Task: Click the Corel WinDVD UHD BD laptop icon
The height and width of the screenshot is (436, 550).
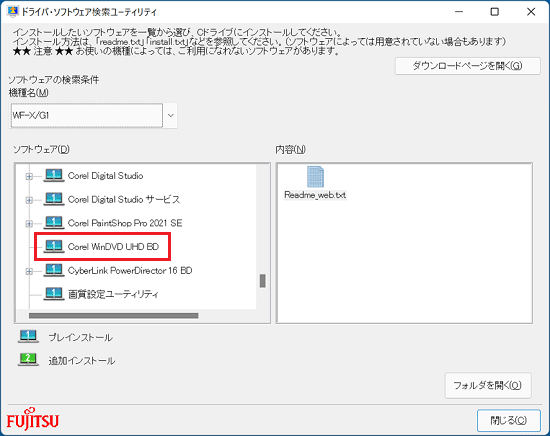Action: pos(54,247)
